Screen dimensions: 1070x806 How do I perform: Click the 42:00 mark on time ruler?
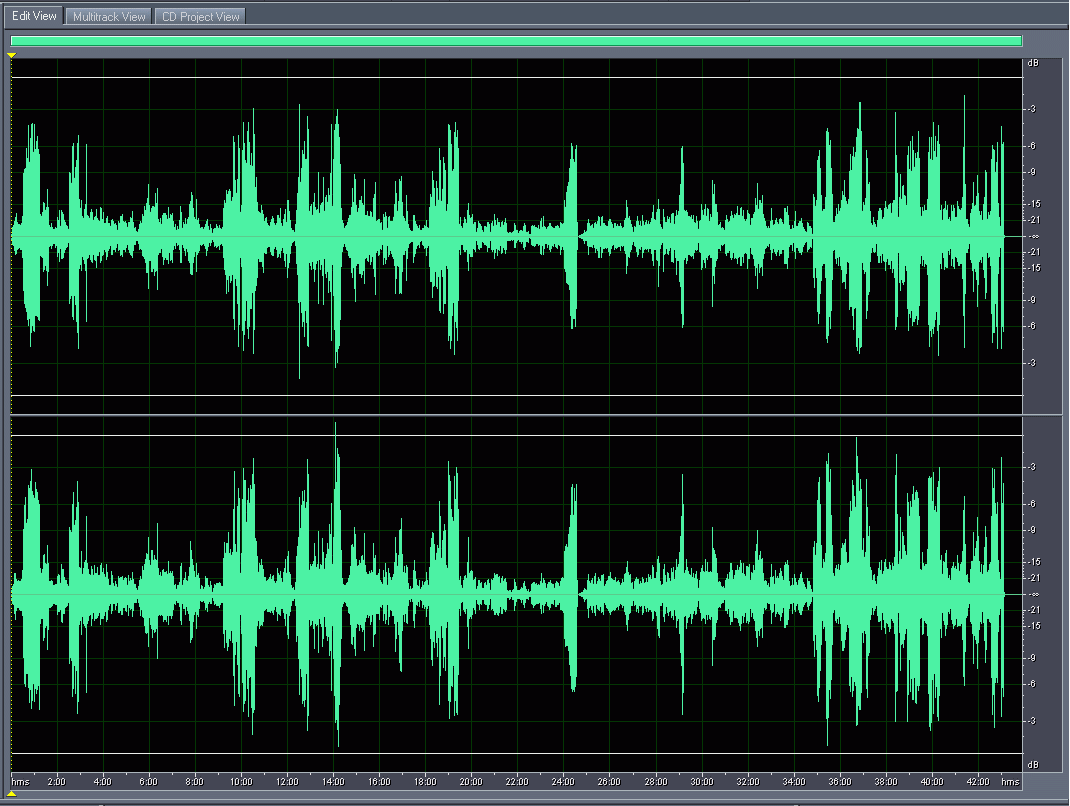[x=978, y=781]
